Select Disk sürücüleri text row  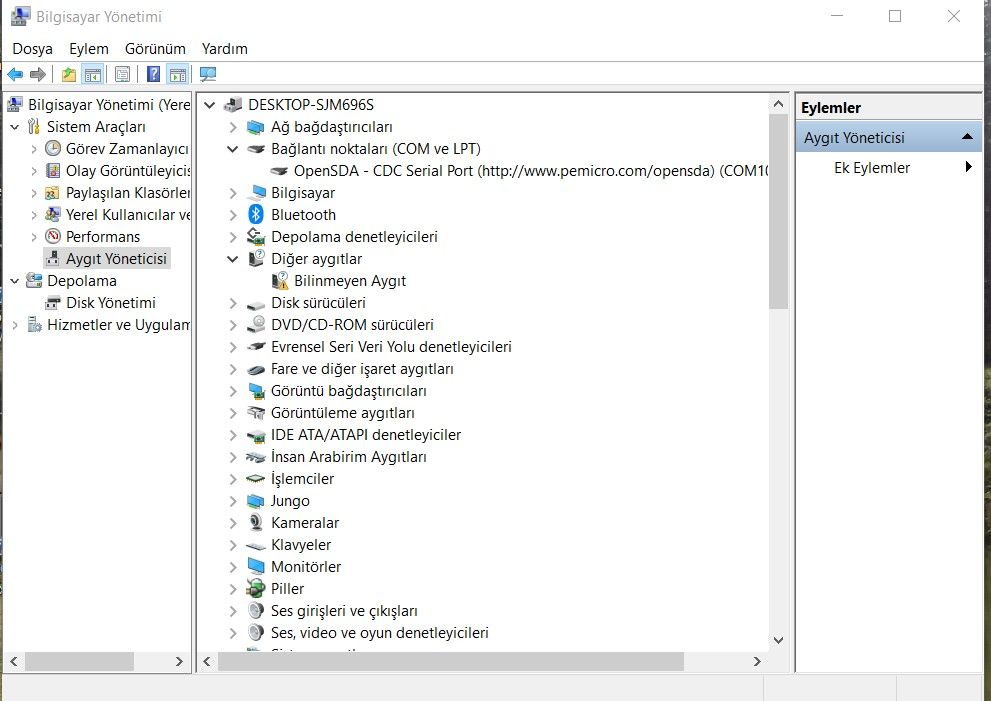pos(319,303)
